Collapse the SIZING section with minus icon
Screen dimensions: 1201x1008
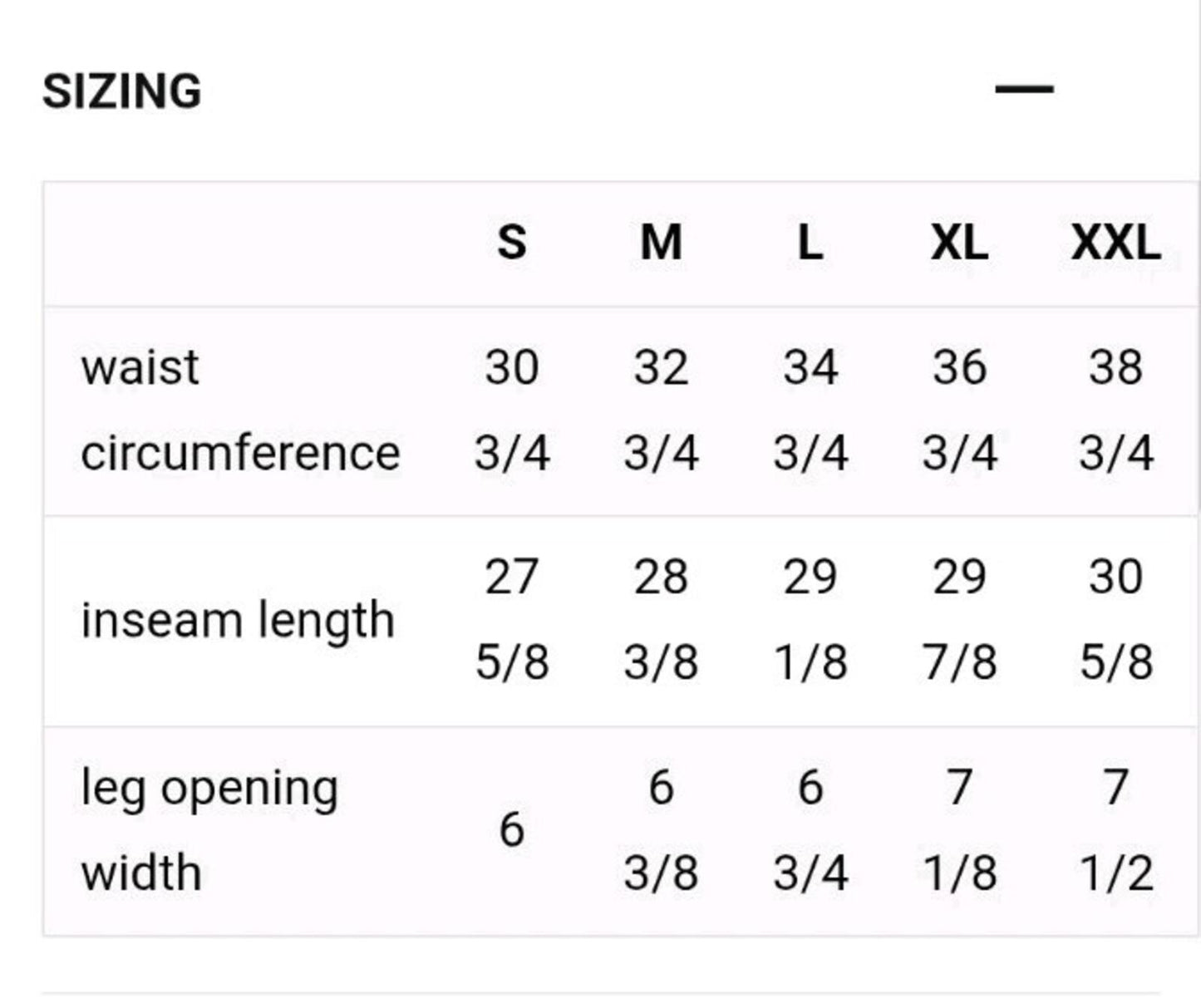1024,88
